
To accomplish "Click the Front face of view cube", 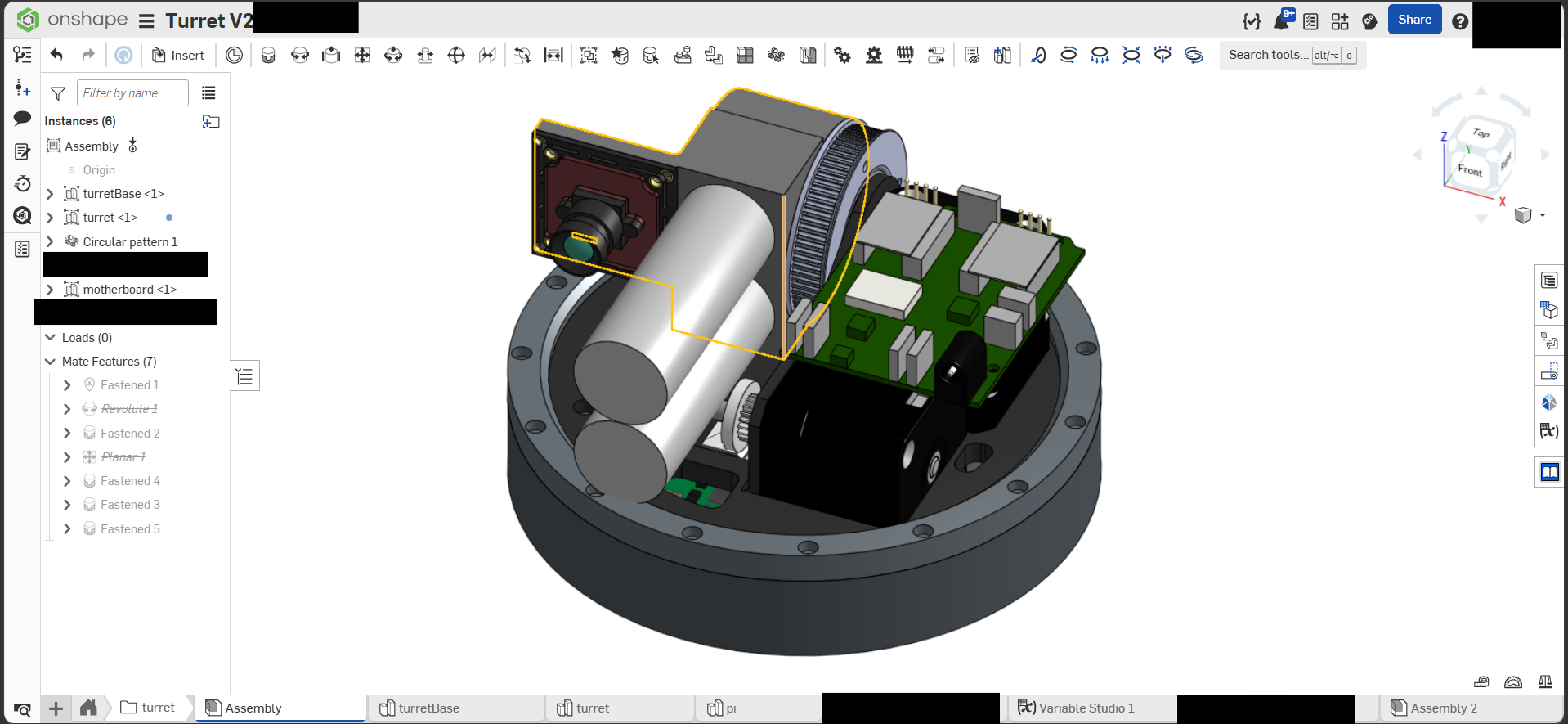I will point(1470,171).
